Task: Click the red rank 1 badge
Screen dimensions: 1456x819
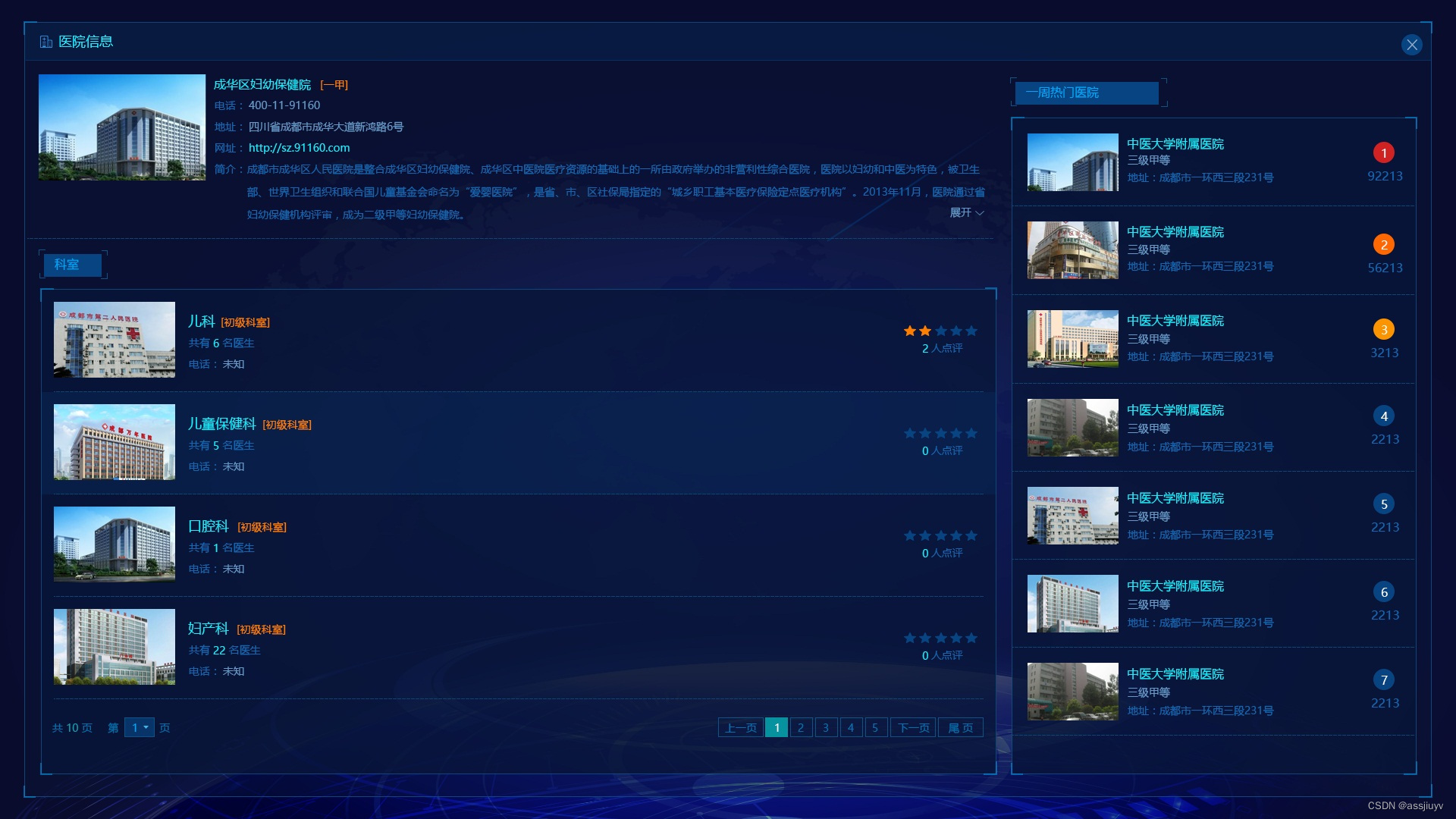Action: 1384,153
